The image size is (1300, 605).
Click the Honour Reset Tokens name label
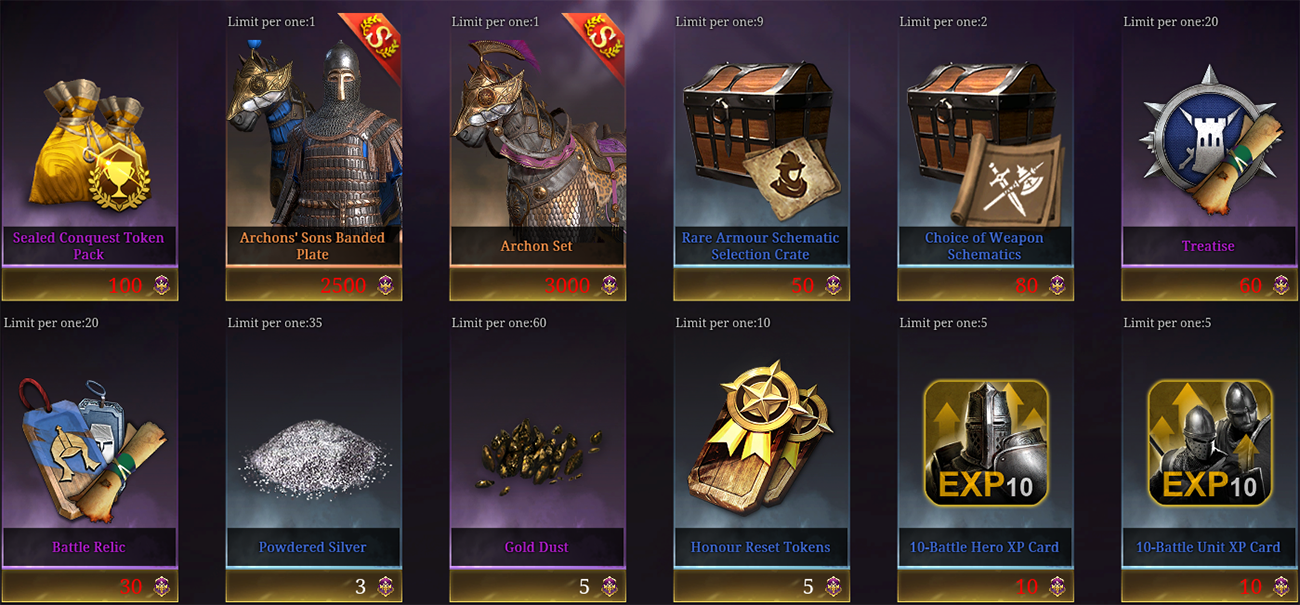tap(761, 547)
